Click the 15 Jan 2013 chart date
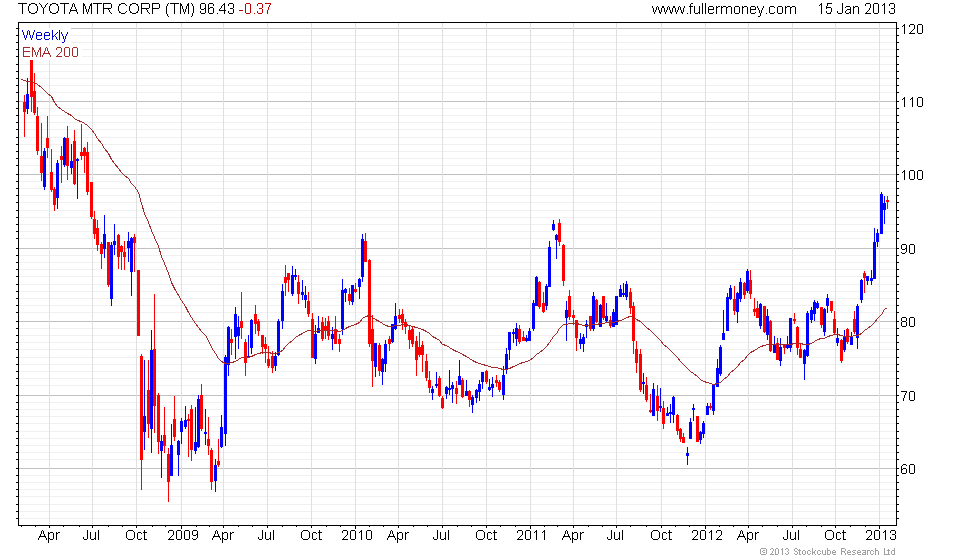The height and width of the screenshot is (560, 980). click(856, 9)
